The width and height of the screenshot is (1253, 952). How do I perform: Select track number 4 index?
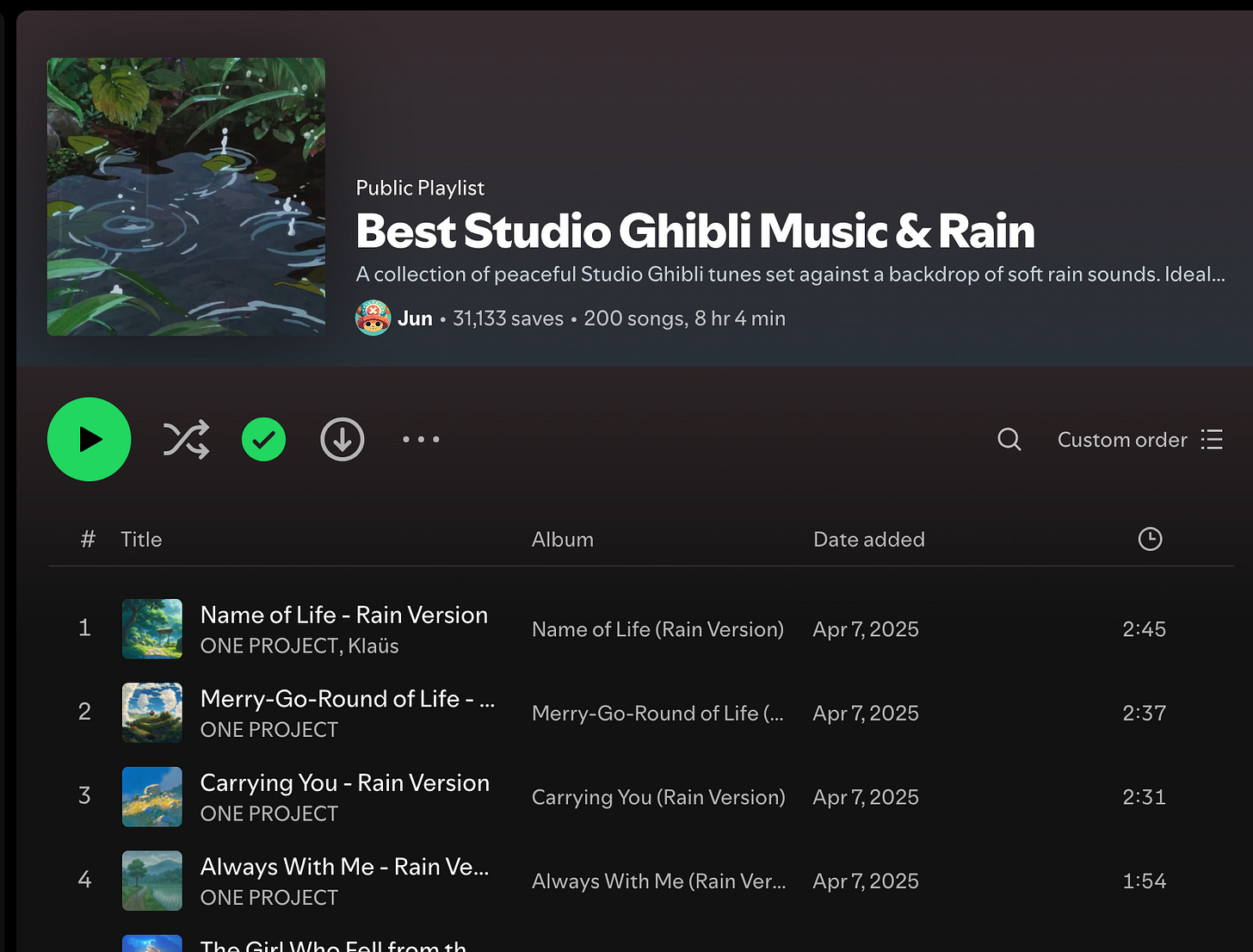(x=84, y=879)
